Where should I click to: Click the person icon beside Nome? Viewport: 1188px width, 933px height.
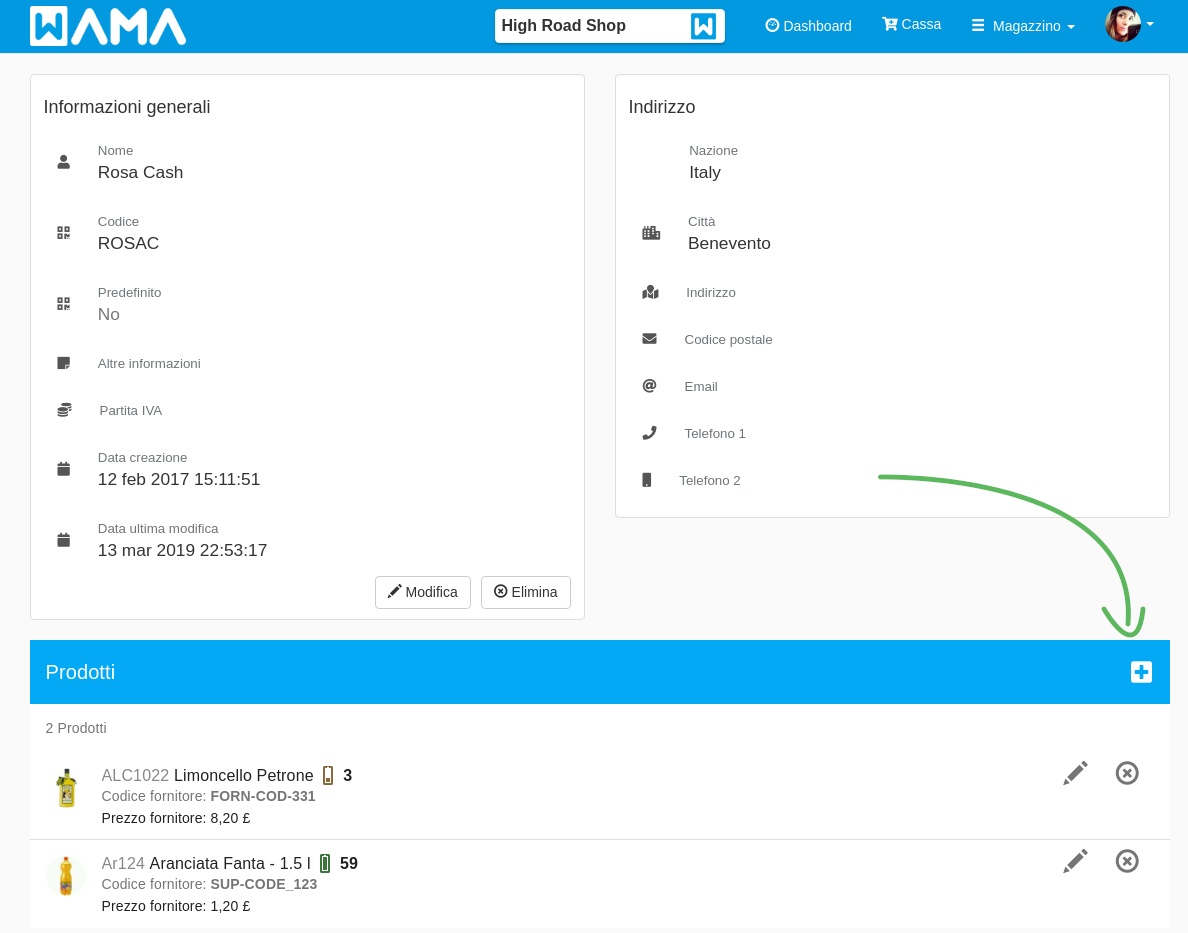pyautogui.click(x=64, y=162)
